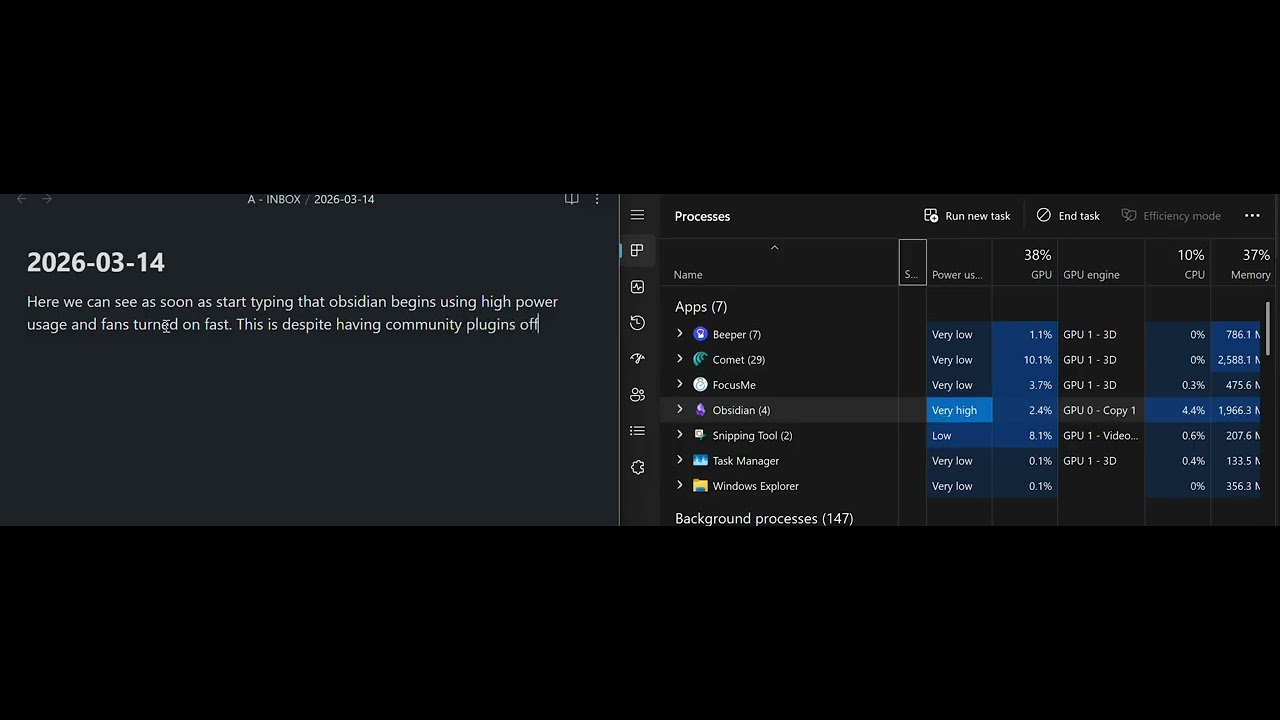Viewport: 1280px width, 720px height.
Task: Click the 2026-03-14 note heading
Action: 96,262
